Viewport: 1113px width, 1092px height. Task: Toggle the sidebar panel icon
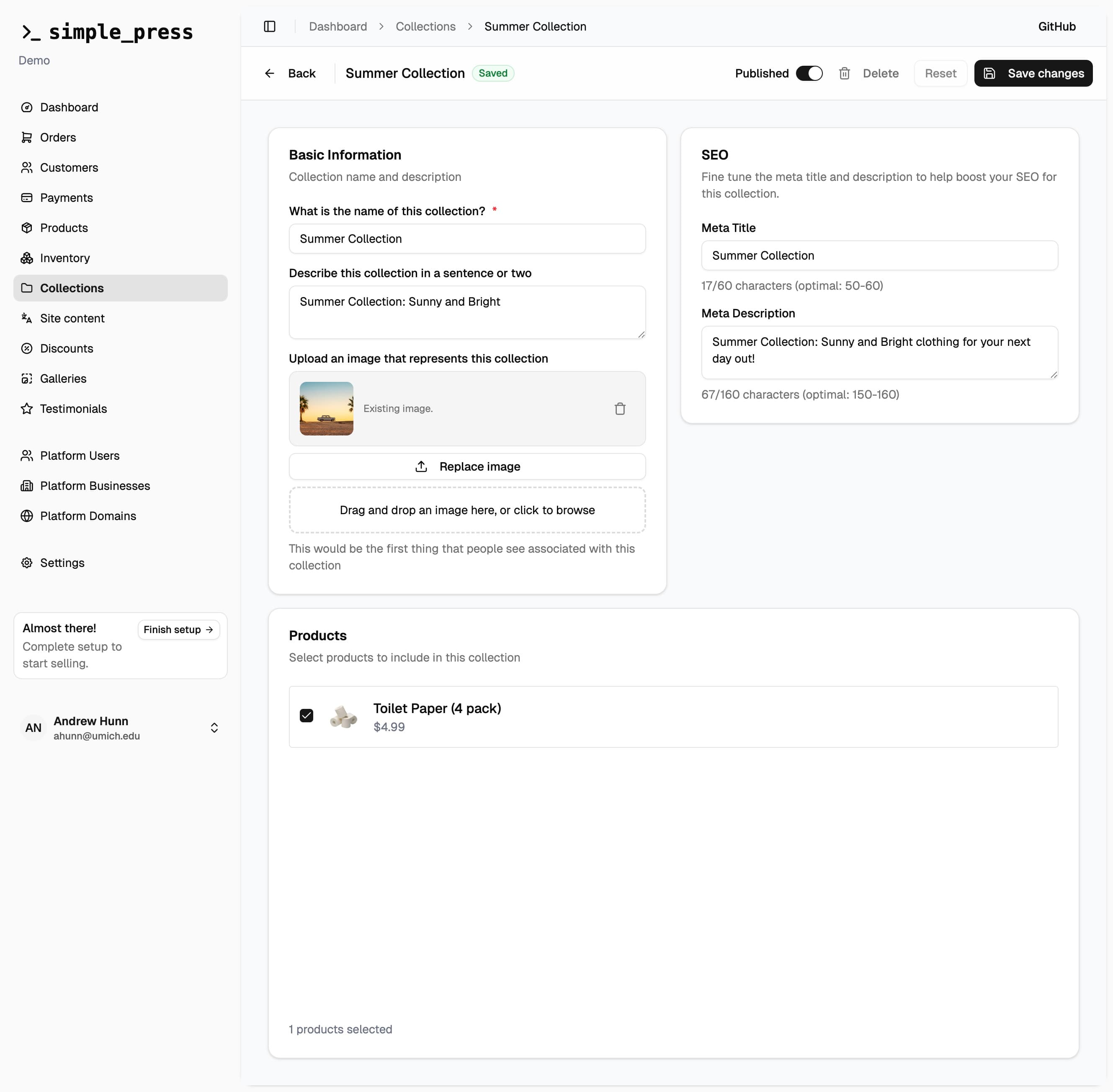click(270, 26)
